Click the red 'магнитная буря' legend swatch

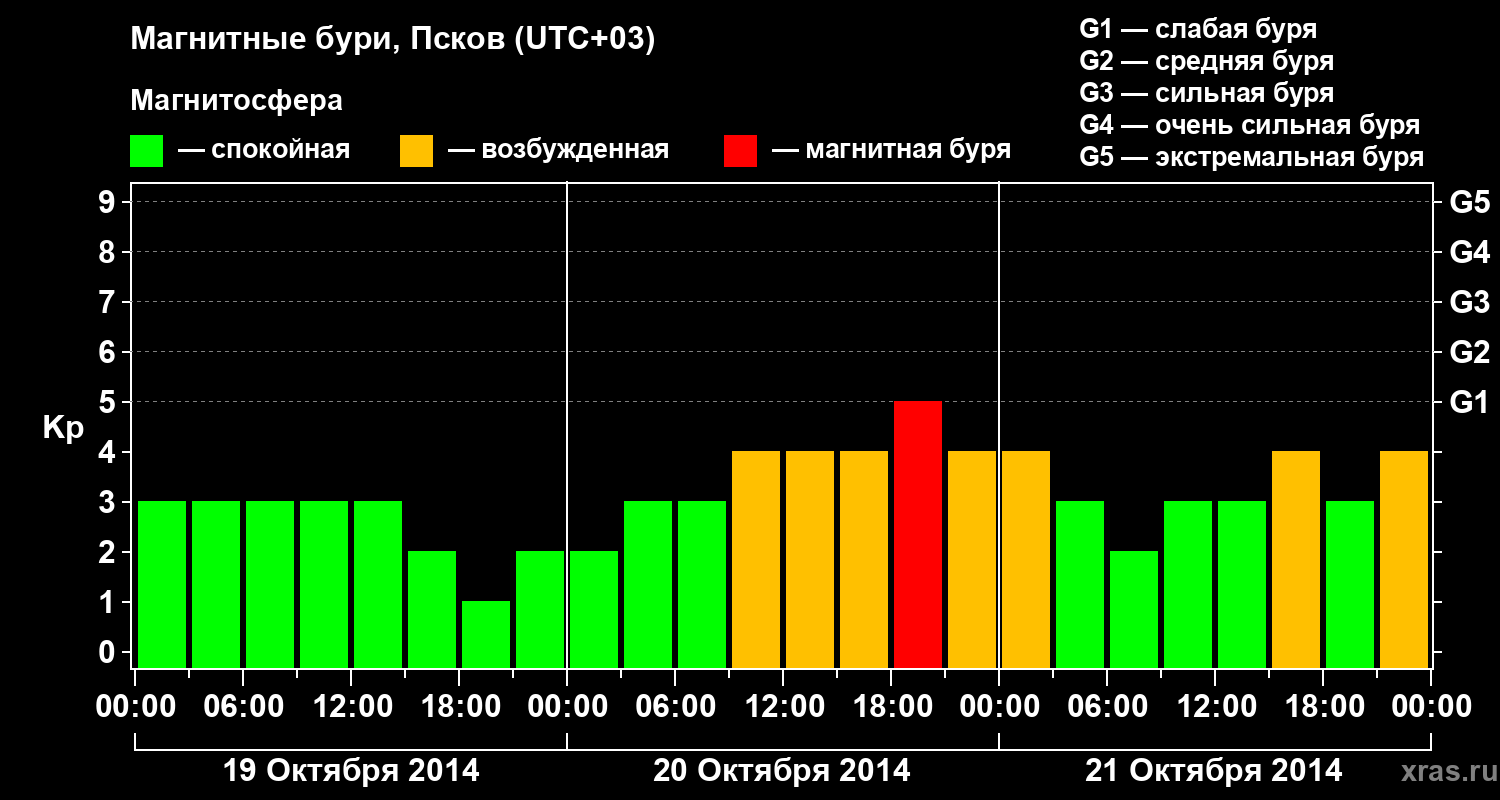point(740,151)
